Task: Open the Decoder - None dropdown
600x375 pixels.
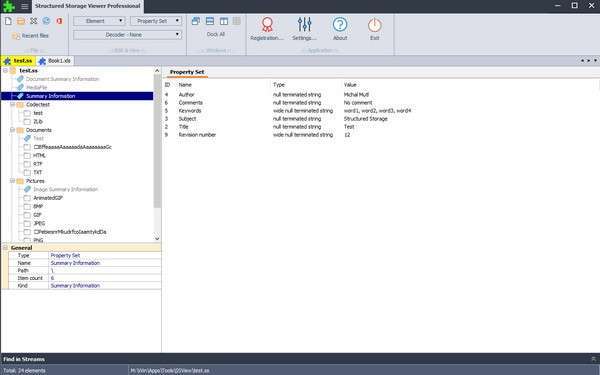Action: (127, 35)
